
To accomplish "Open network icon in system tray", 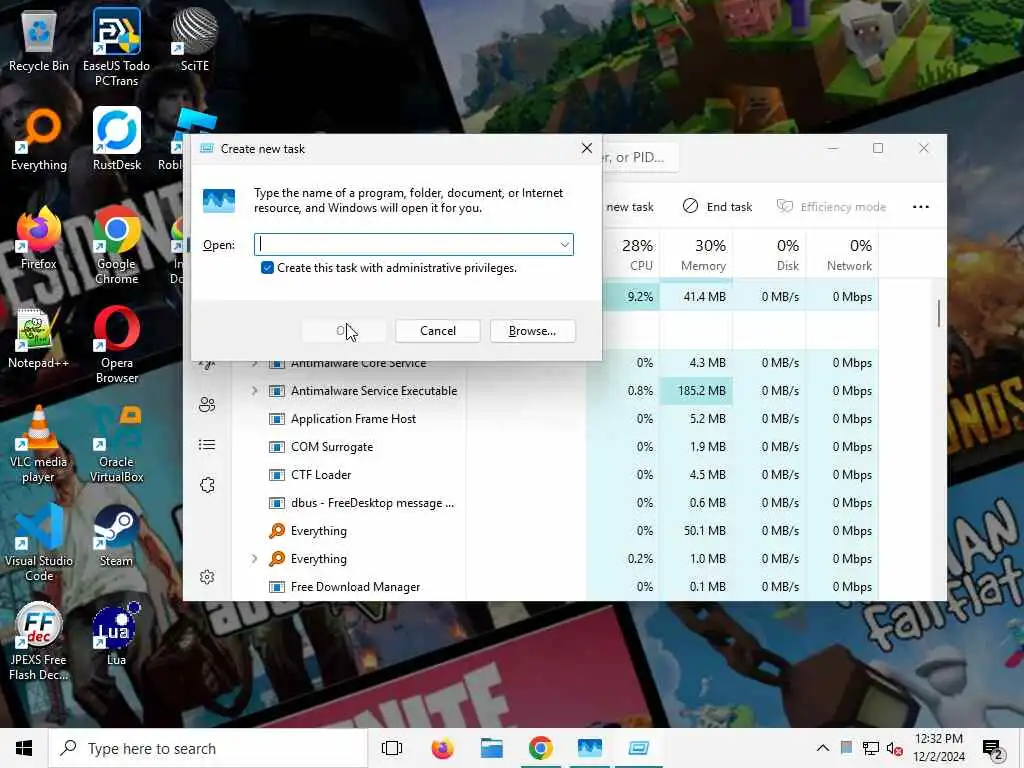I will [871, 748].
